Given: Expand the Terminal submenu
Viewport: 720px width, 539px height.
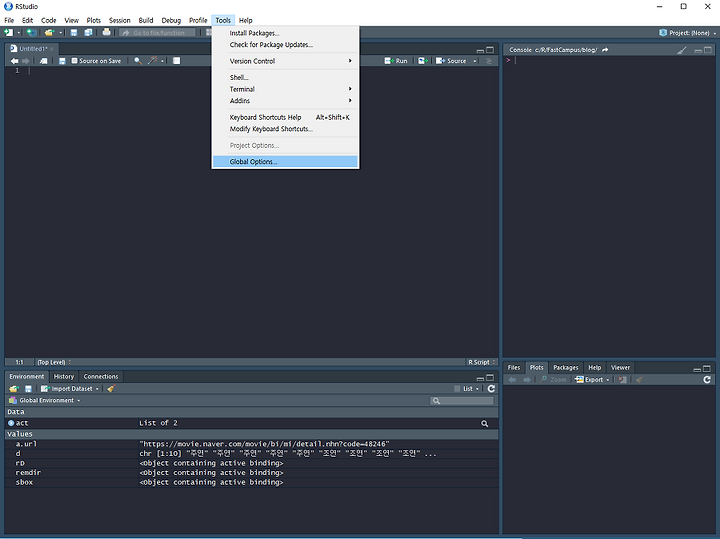Looking at the screenshot, I should click(285, 89).
